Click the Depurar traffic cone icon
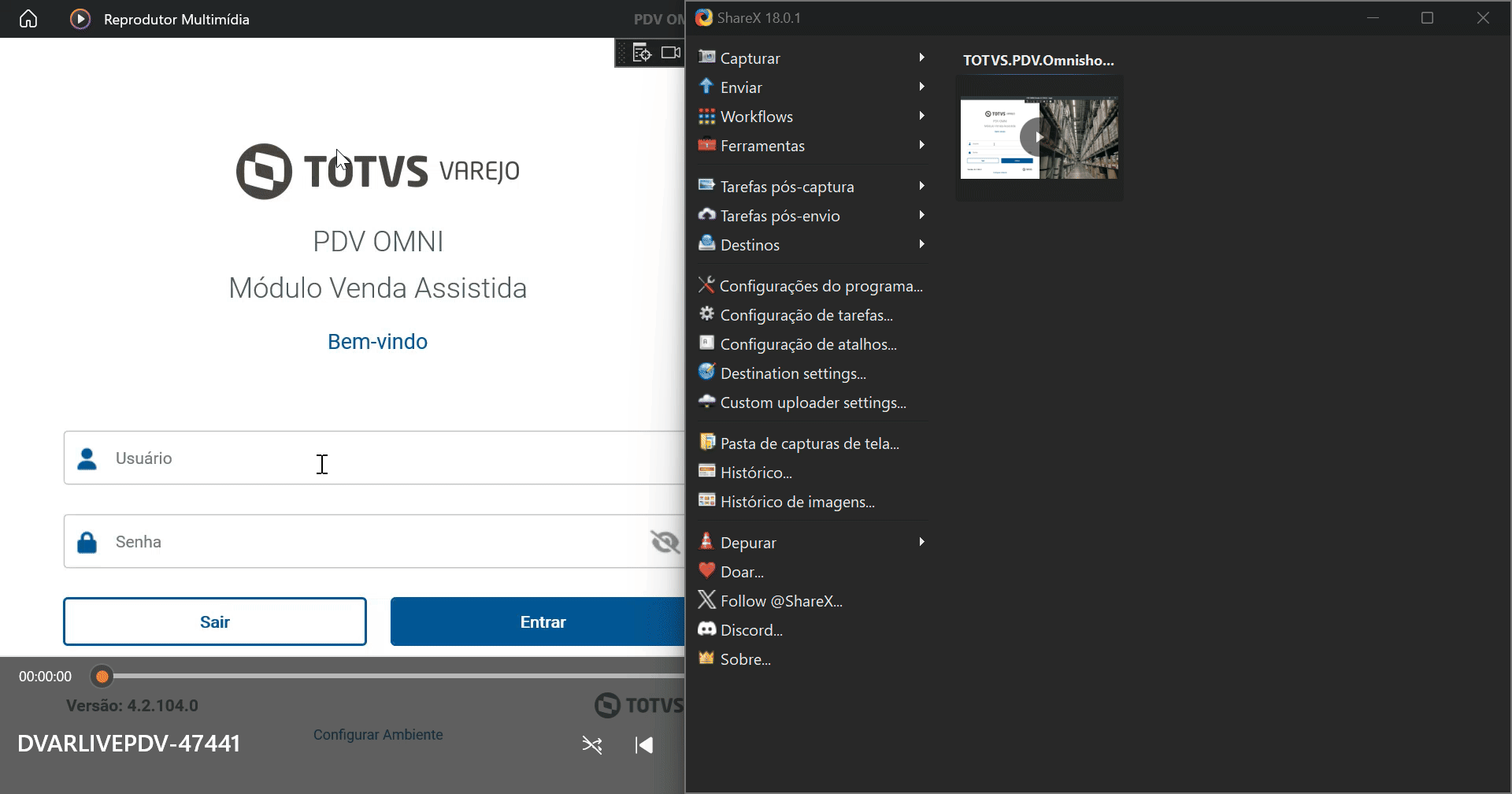Image resolution: width=1512 pixels, height=794 pixels. tap(707, 542)
